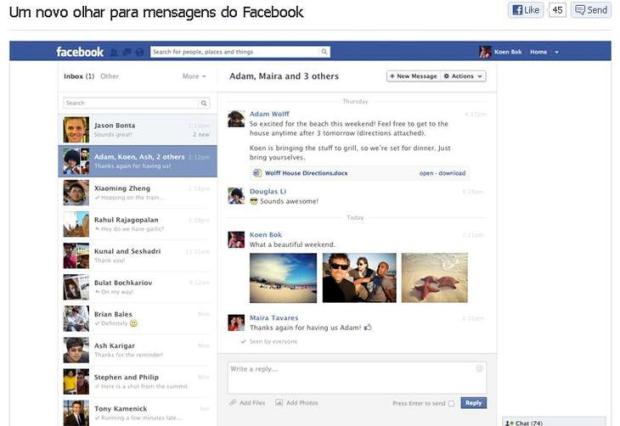Go to Home in top bar
This screenshot has height=426, width=620.
click(538, 52)
